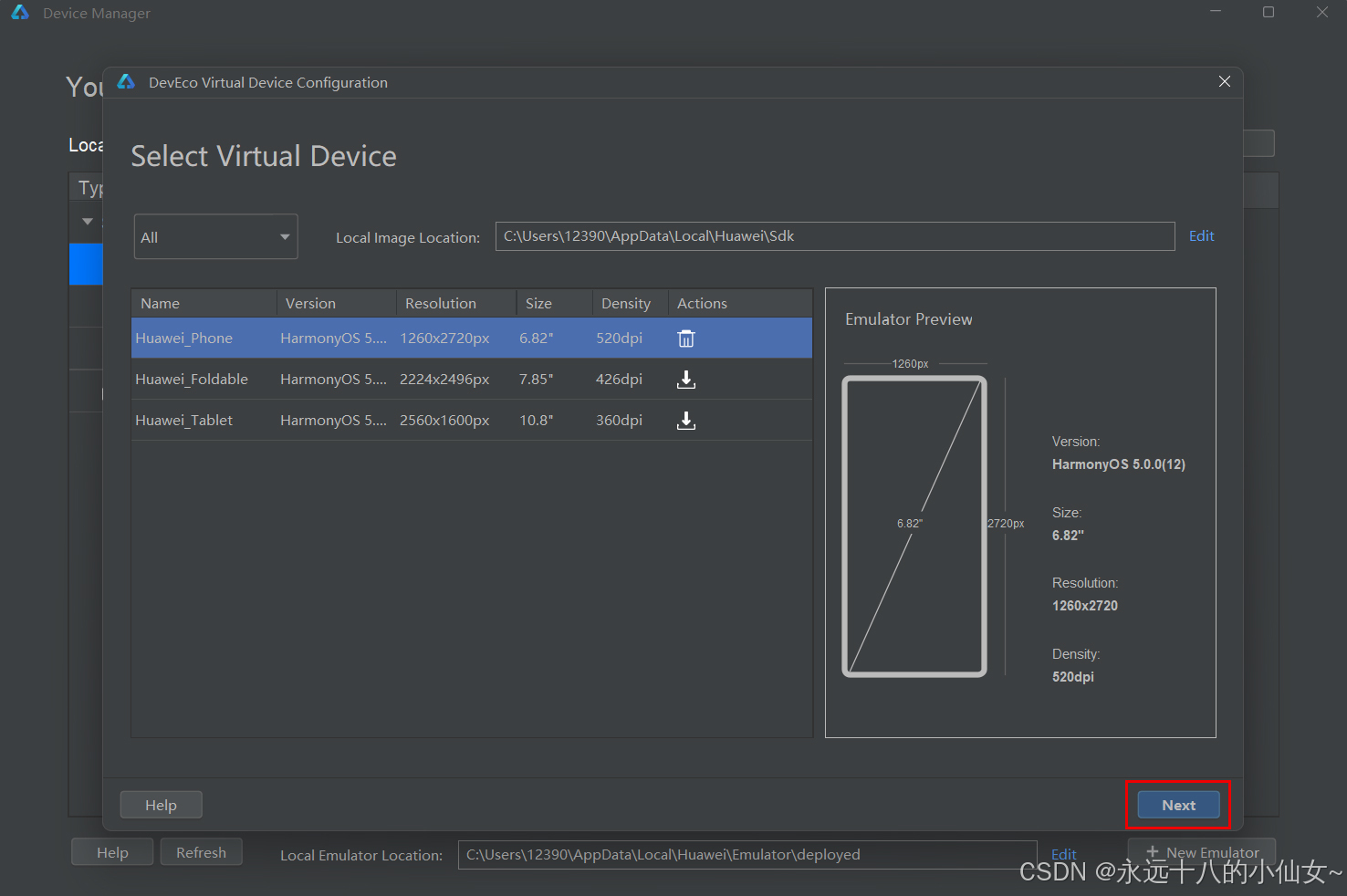
Task: Open Help in the configuration dialog
Action: pos(161,805)
